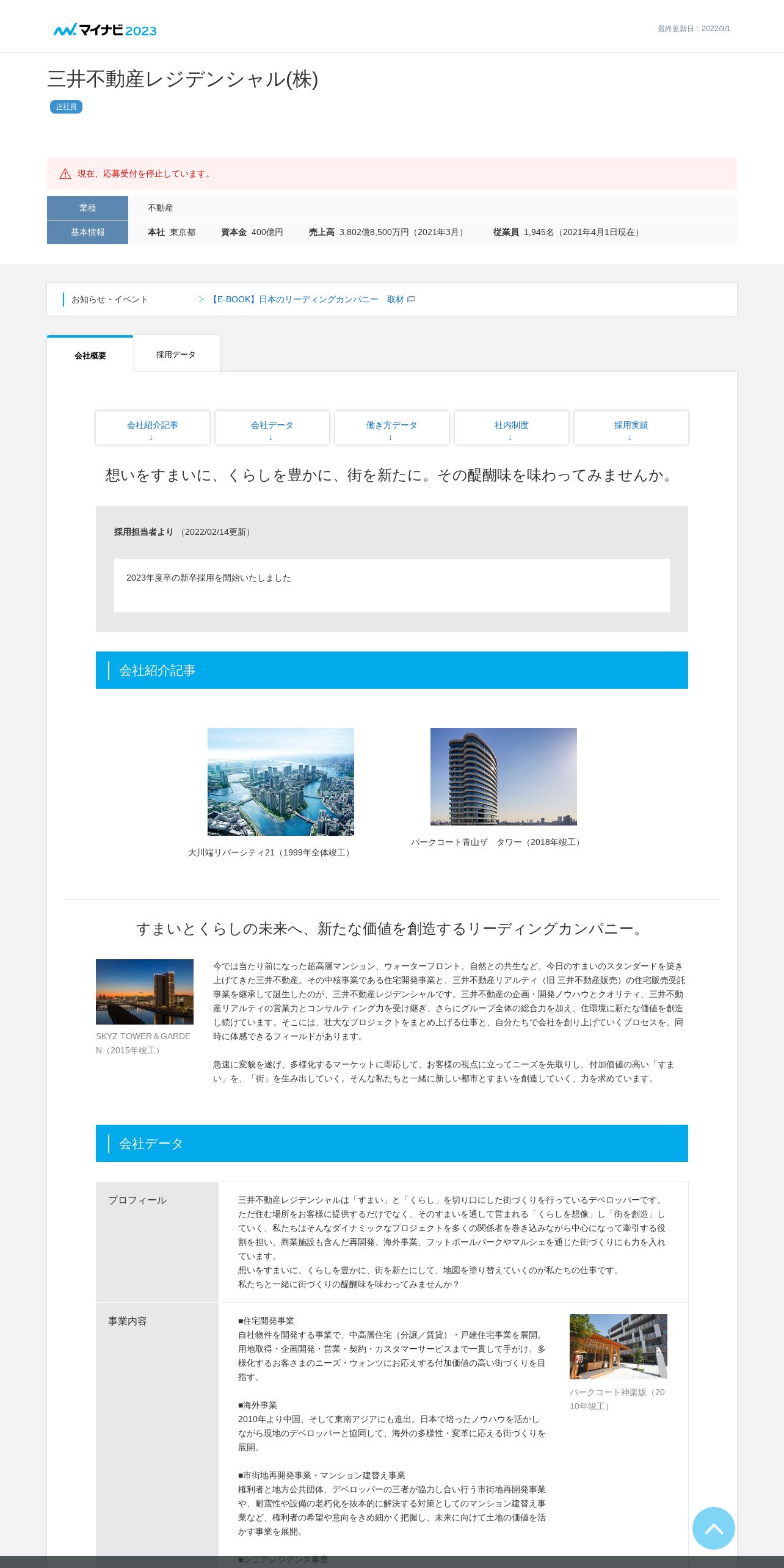Screen dimensions: 784x1568
Task: Click the SKYZ TOWER&GARDEN caption
Action: (x=143, y=1044)
